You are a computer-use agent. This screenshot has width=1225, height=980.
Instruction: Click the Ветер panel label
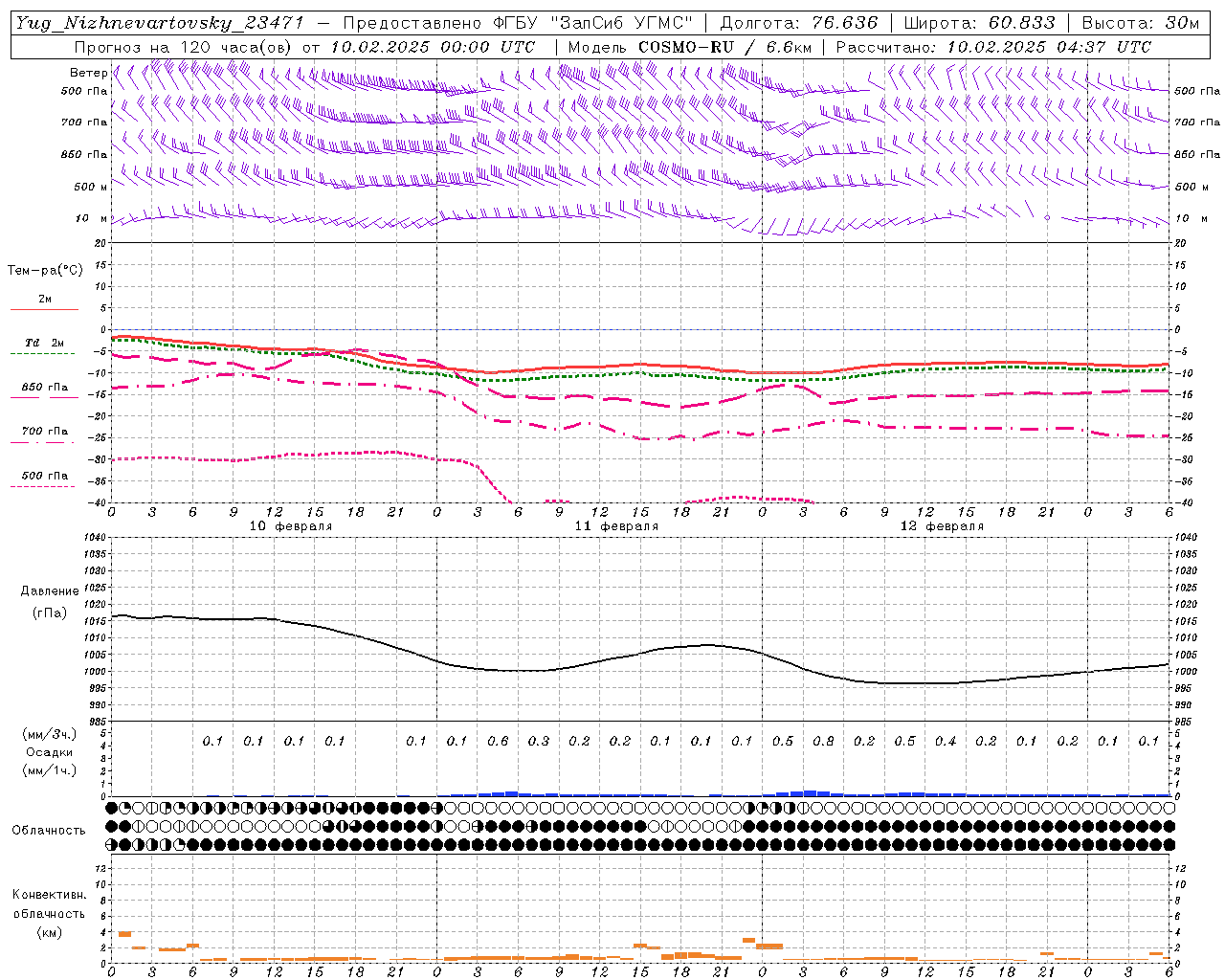88,73
